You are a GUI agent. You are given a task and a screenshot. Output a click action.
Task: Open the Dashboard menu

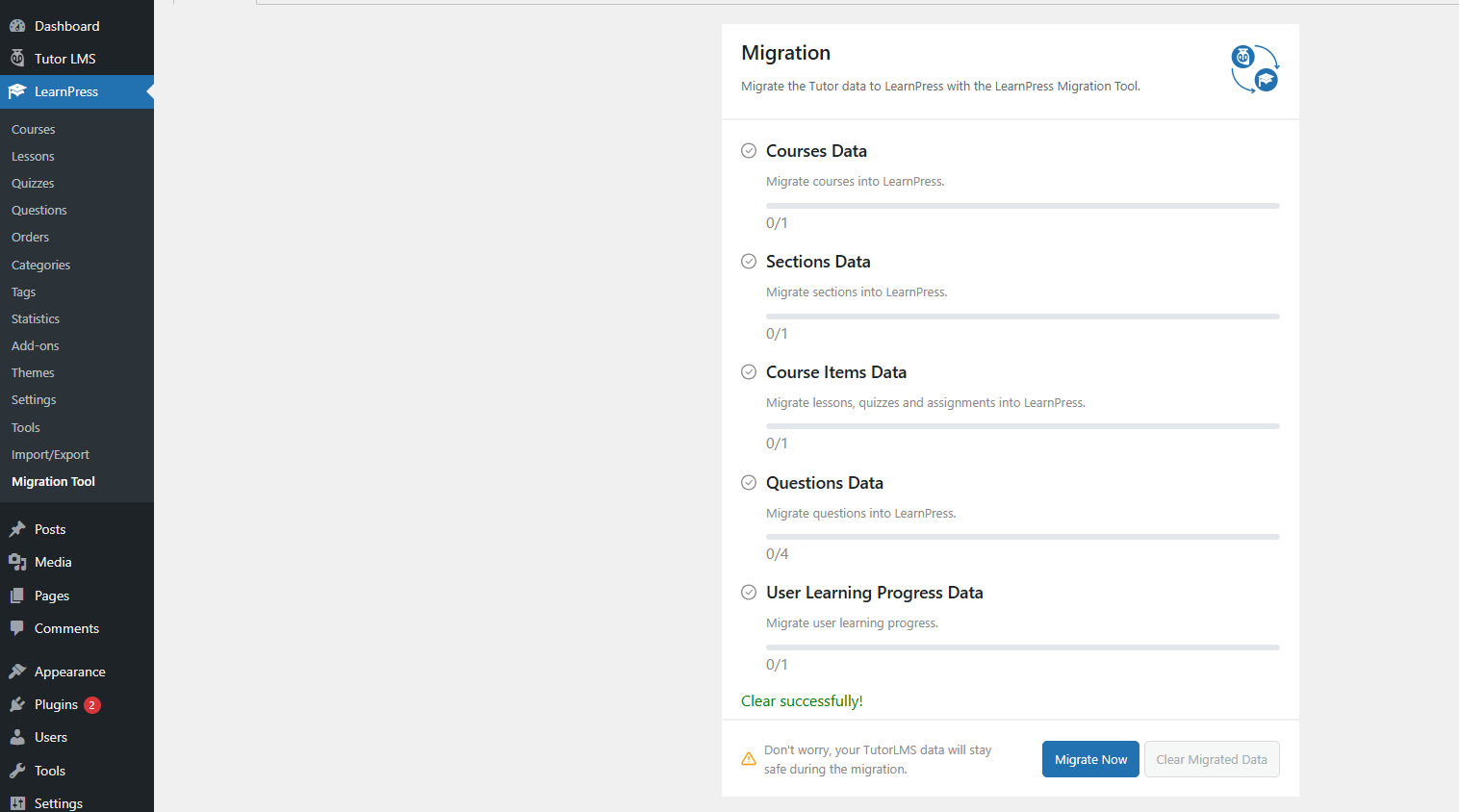click(77, 26)
